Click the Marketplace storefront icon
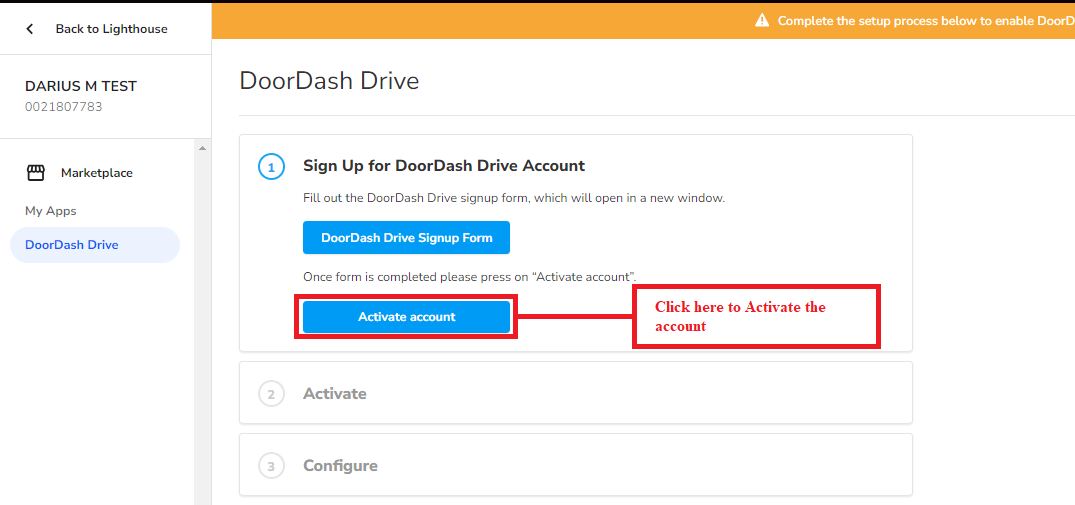1075x505 pixels. 36,173
